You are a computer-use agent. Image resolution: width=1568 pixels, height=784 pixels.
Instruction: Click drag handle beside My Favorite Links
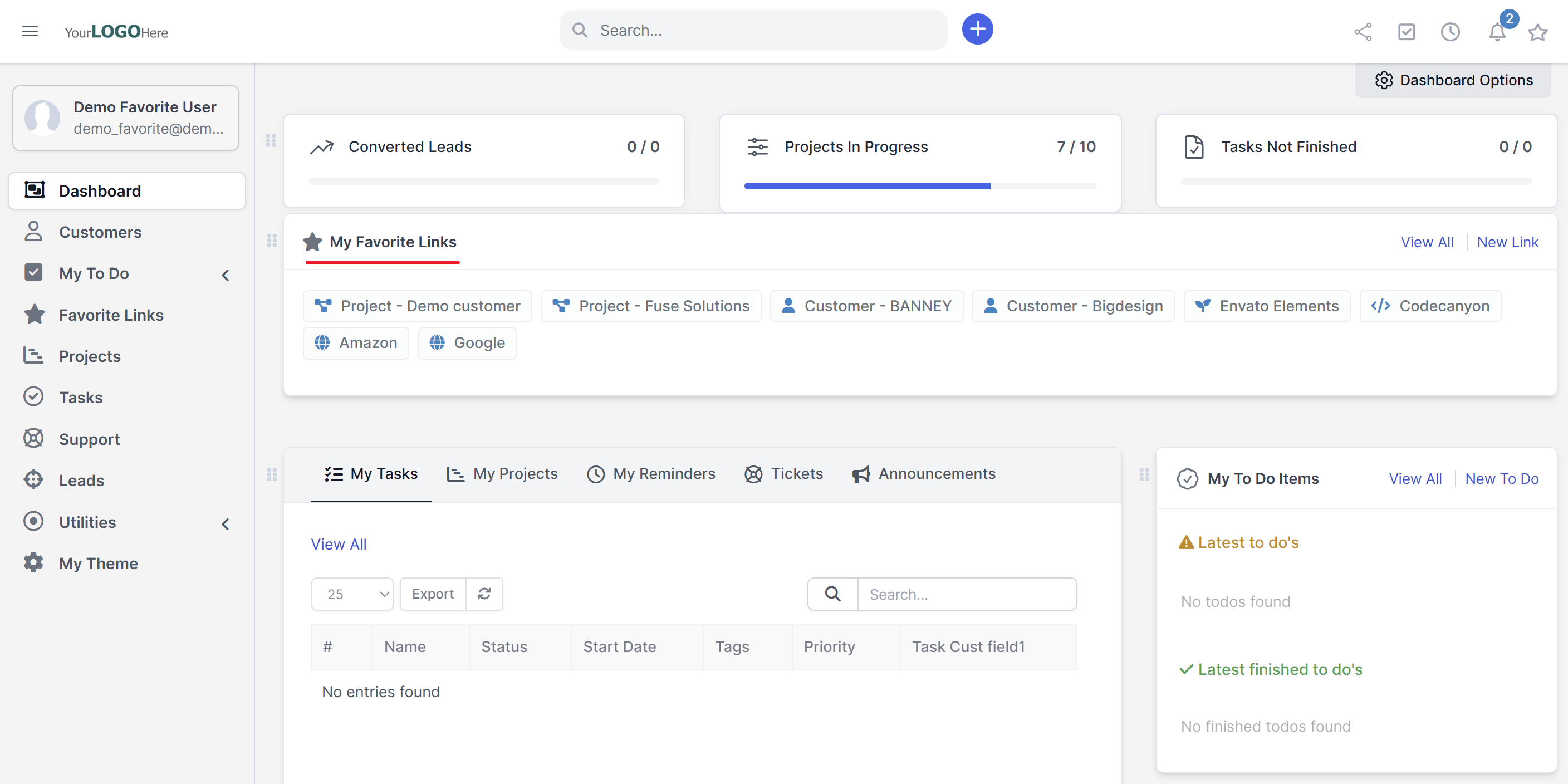272,241
